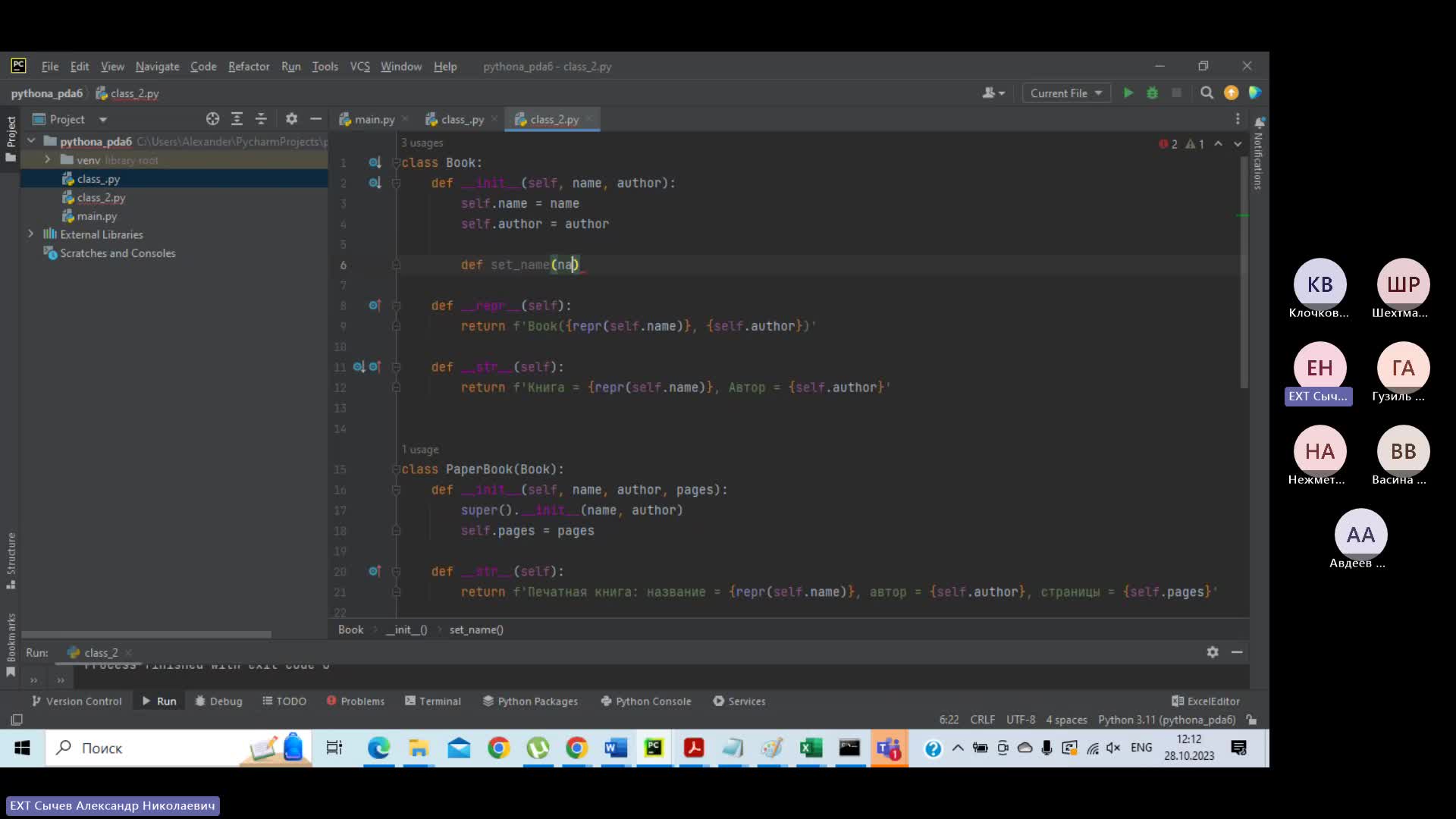Screen dimensions: 1456x819
Task: Fold the Book class with fold marker
Action: coord(396,162)
